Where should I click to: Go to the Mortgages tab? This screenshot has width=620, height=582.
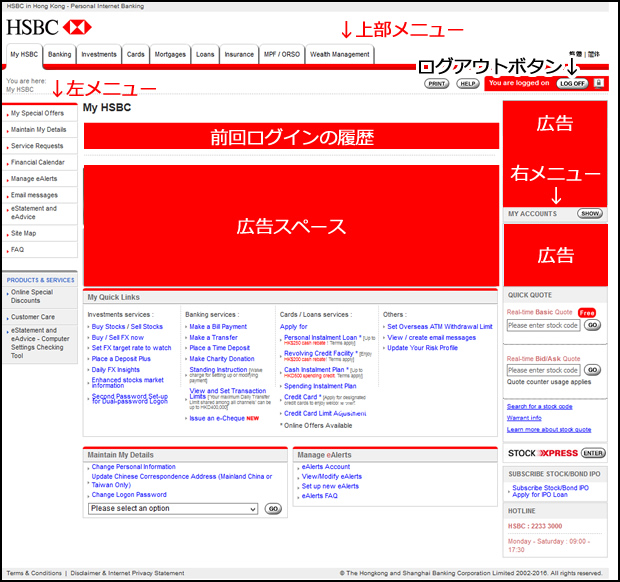point(170,54)
